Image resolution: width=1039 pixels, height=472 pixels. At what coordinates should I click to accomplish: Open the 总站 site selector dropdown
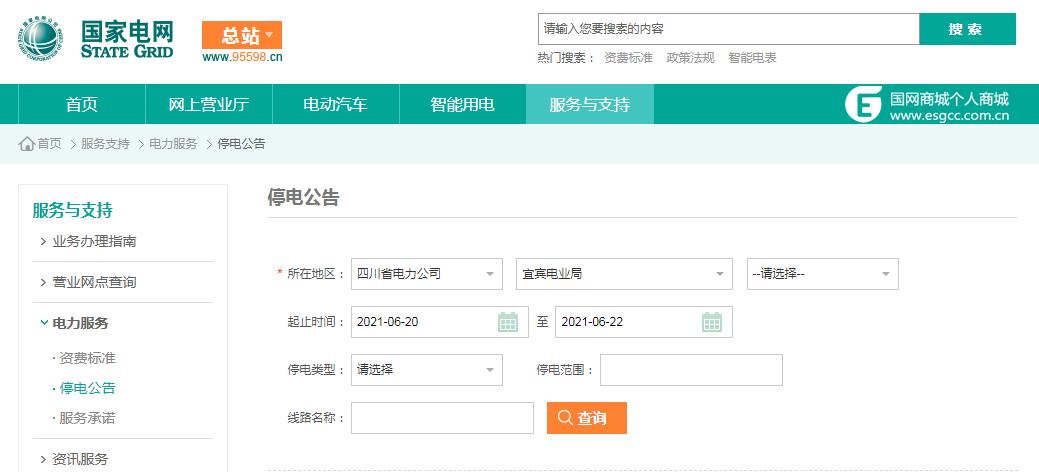pyautogui.click(x=242, y=36)
